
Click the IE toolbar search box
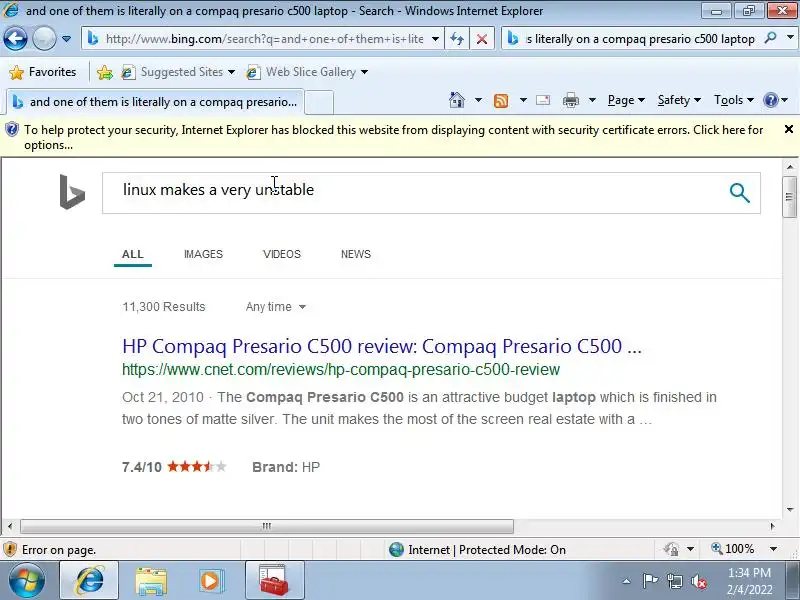pyautogui.click(x=640, y=39)
